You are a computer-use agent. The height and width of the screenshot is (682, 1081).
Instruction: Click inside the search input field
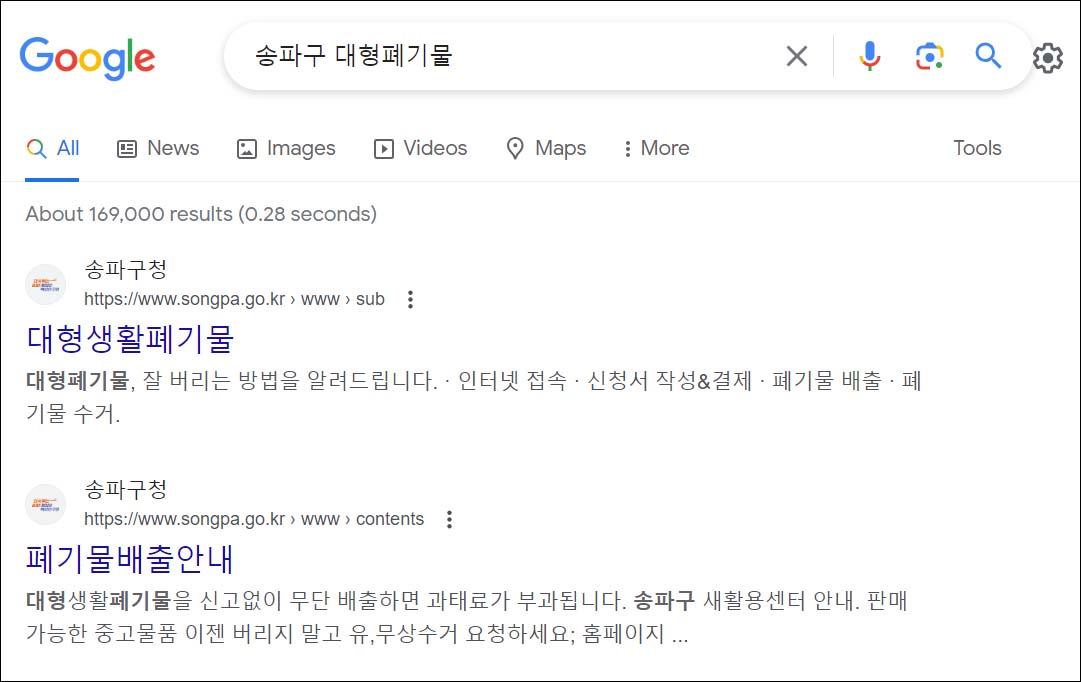(450, 57)
